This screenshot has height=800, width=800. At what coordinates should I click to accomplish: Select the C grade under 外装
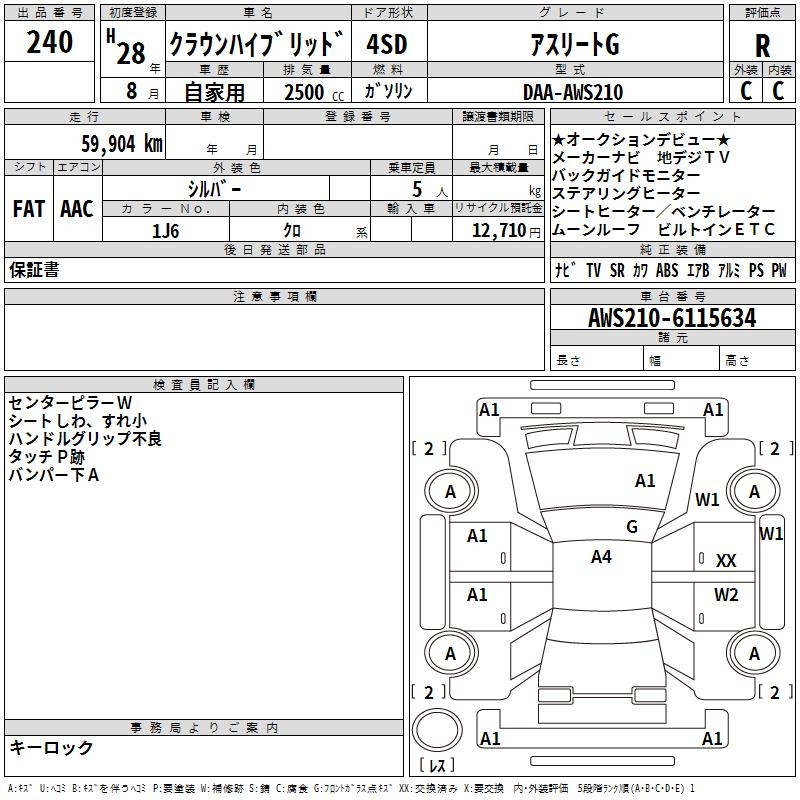click(746, 91)
